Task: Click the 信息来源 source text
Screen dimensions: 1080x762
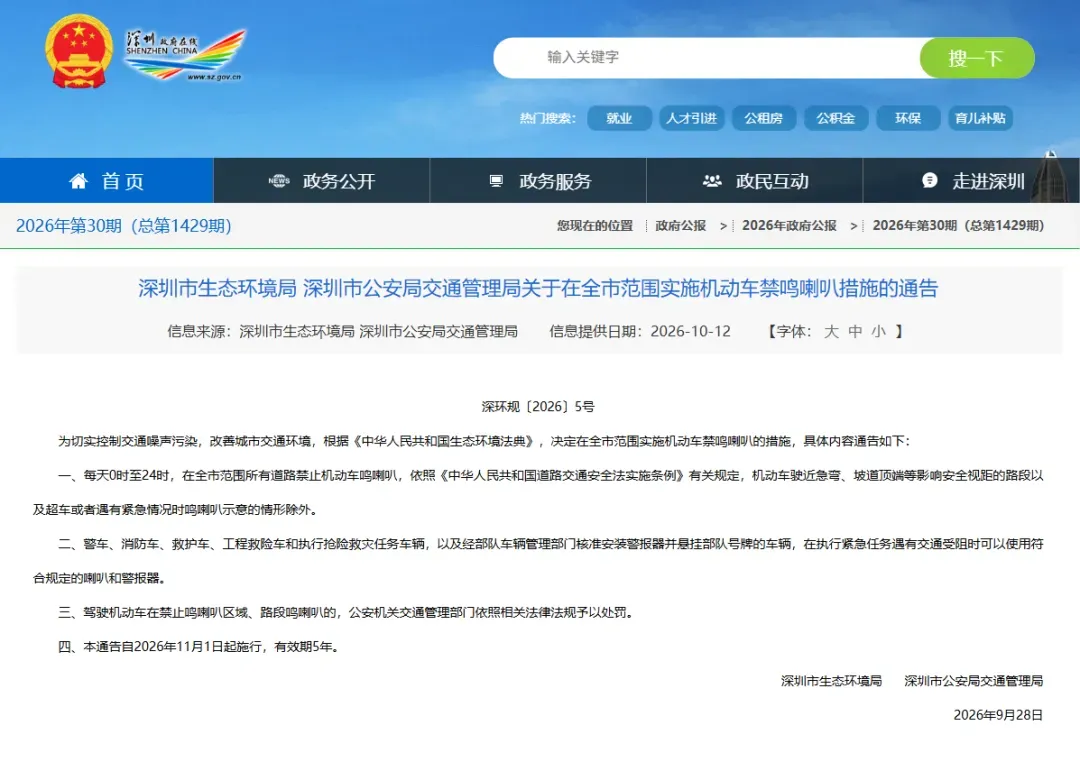Action: point(342,331)
